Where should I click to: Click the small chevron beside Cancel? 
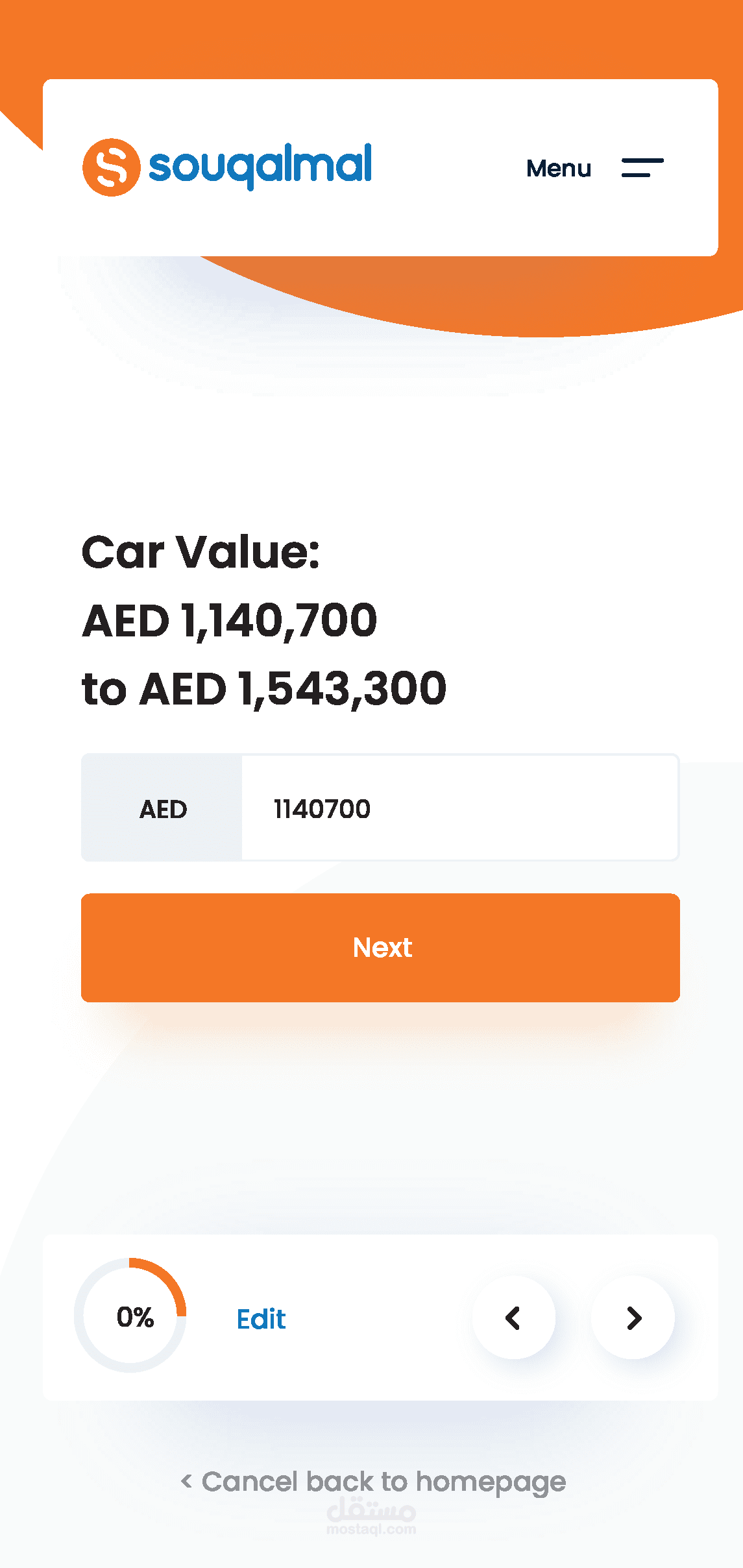186,1481
